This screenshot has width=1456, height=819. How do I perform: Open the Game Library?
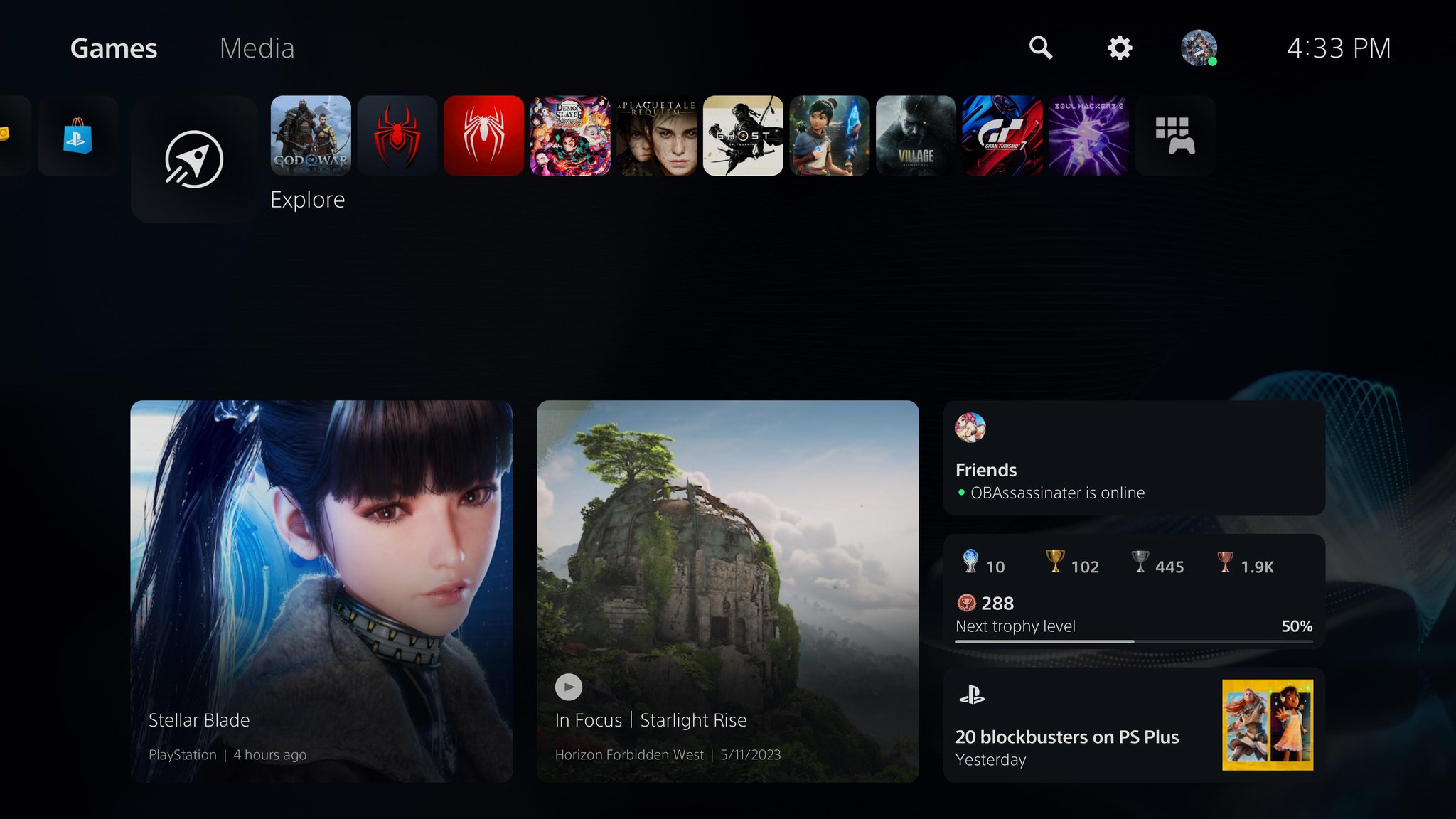[x=1174, y=136]
